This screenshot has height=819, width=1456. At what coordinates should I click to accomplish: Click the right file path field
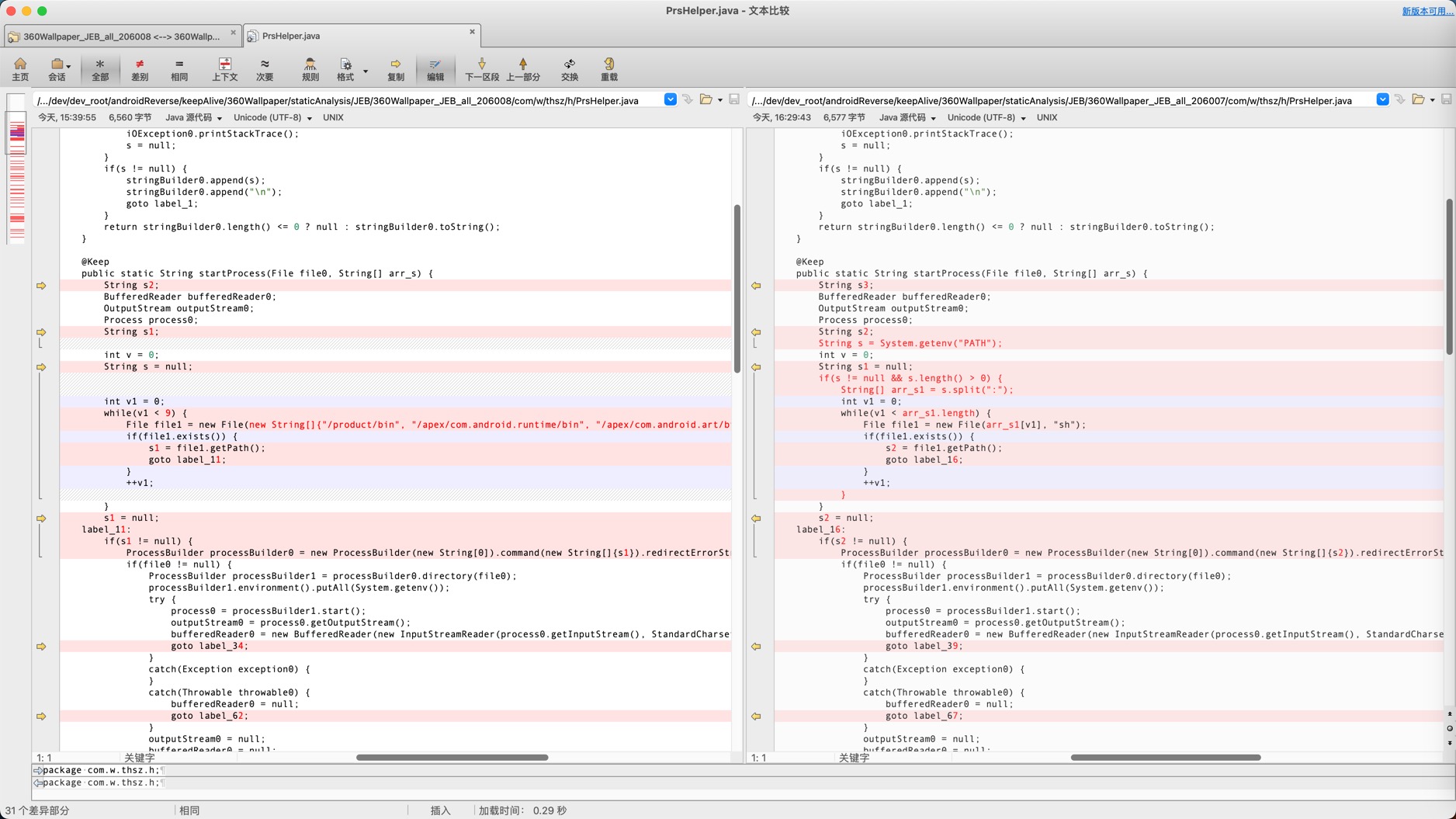click(1061, 100)
